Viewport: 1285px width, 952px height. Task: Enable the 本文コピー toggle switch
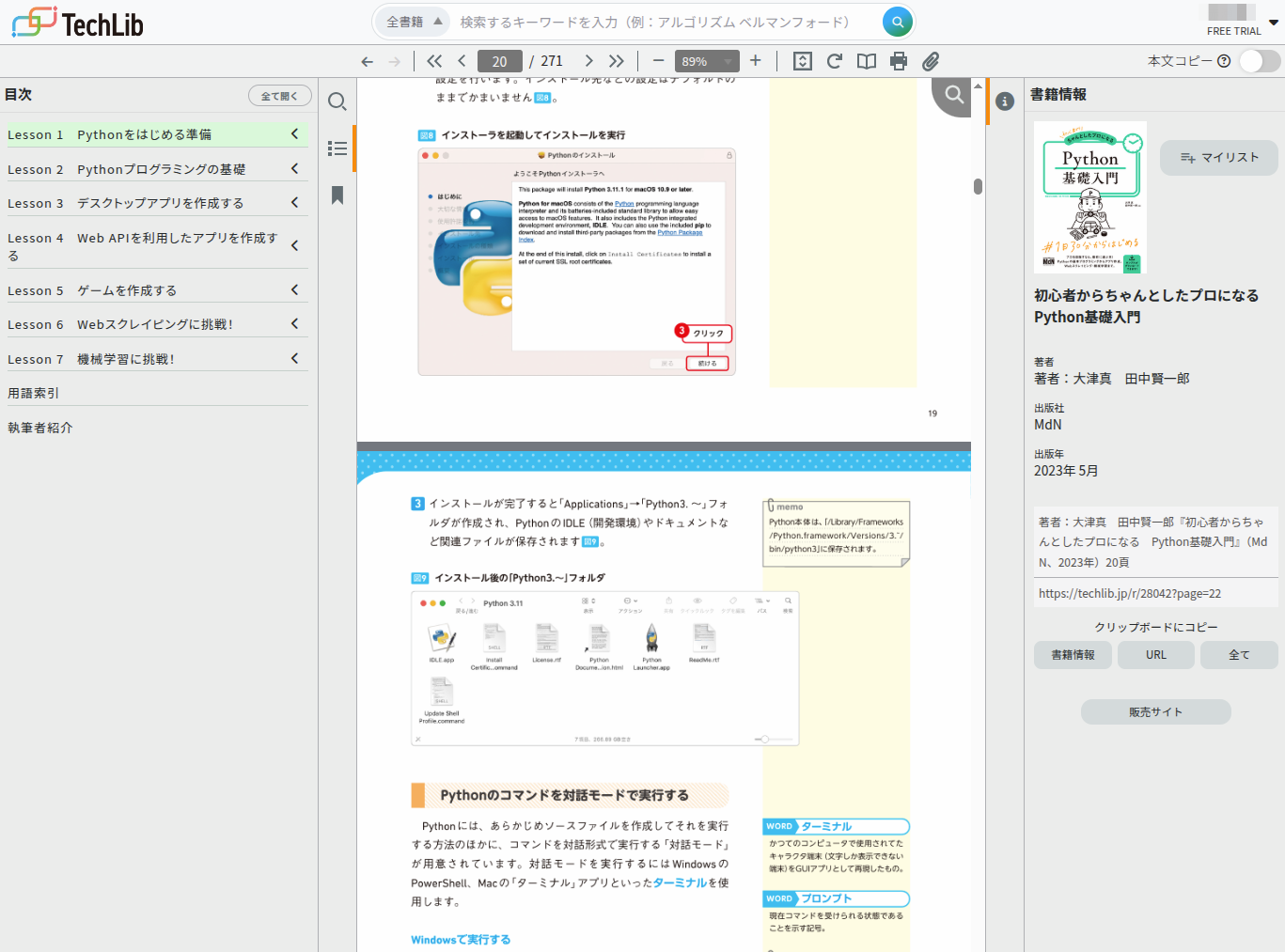click(1258, 58)
